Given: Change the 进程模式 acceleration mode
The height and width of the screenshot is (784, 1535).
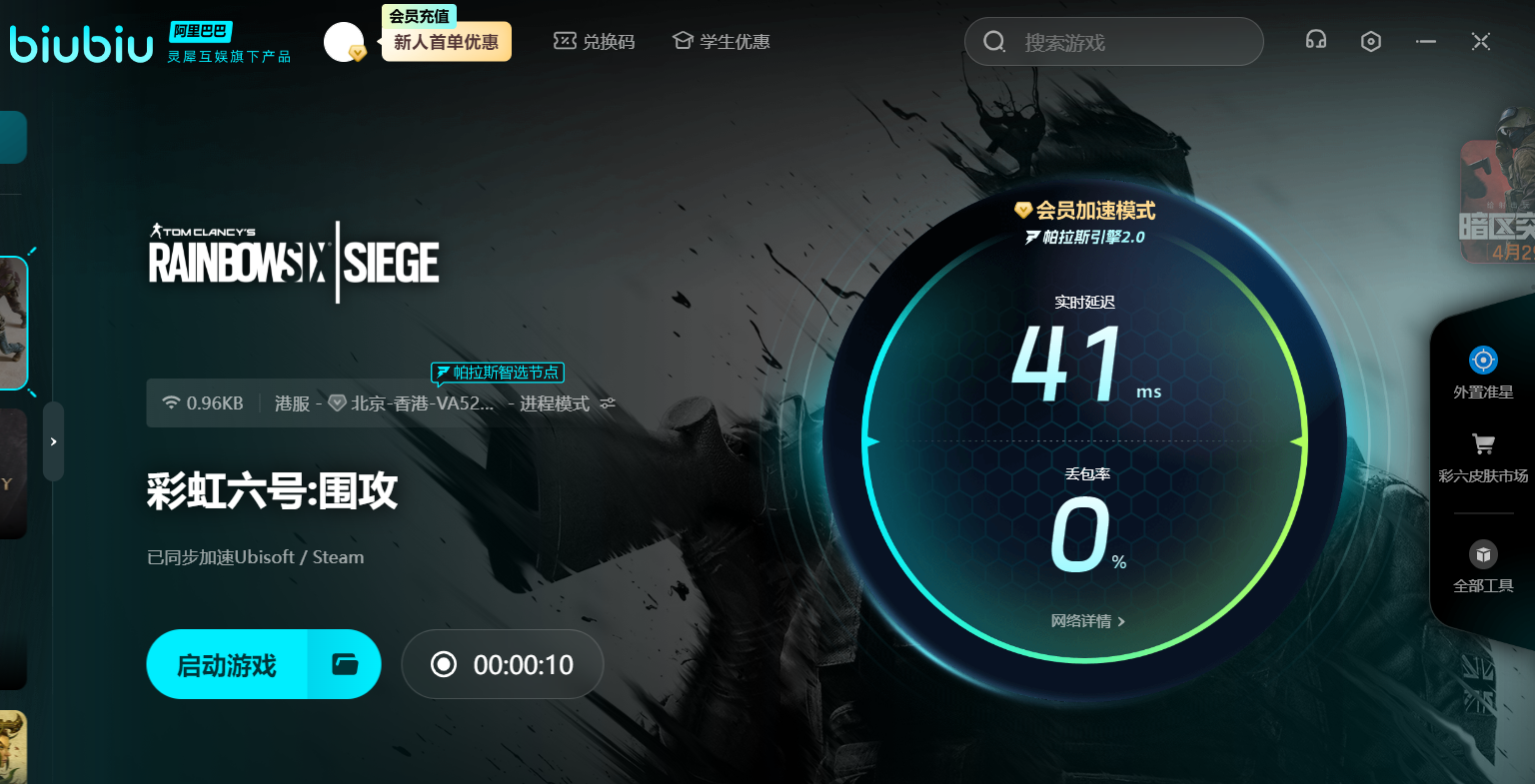Looking at the screenshot, I should pos(555,403).
